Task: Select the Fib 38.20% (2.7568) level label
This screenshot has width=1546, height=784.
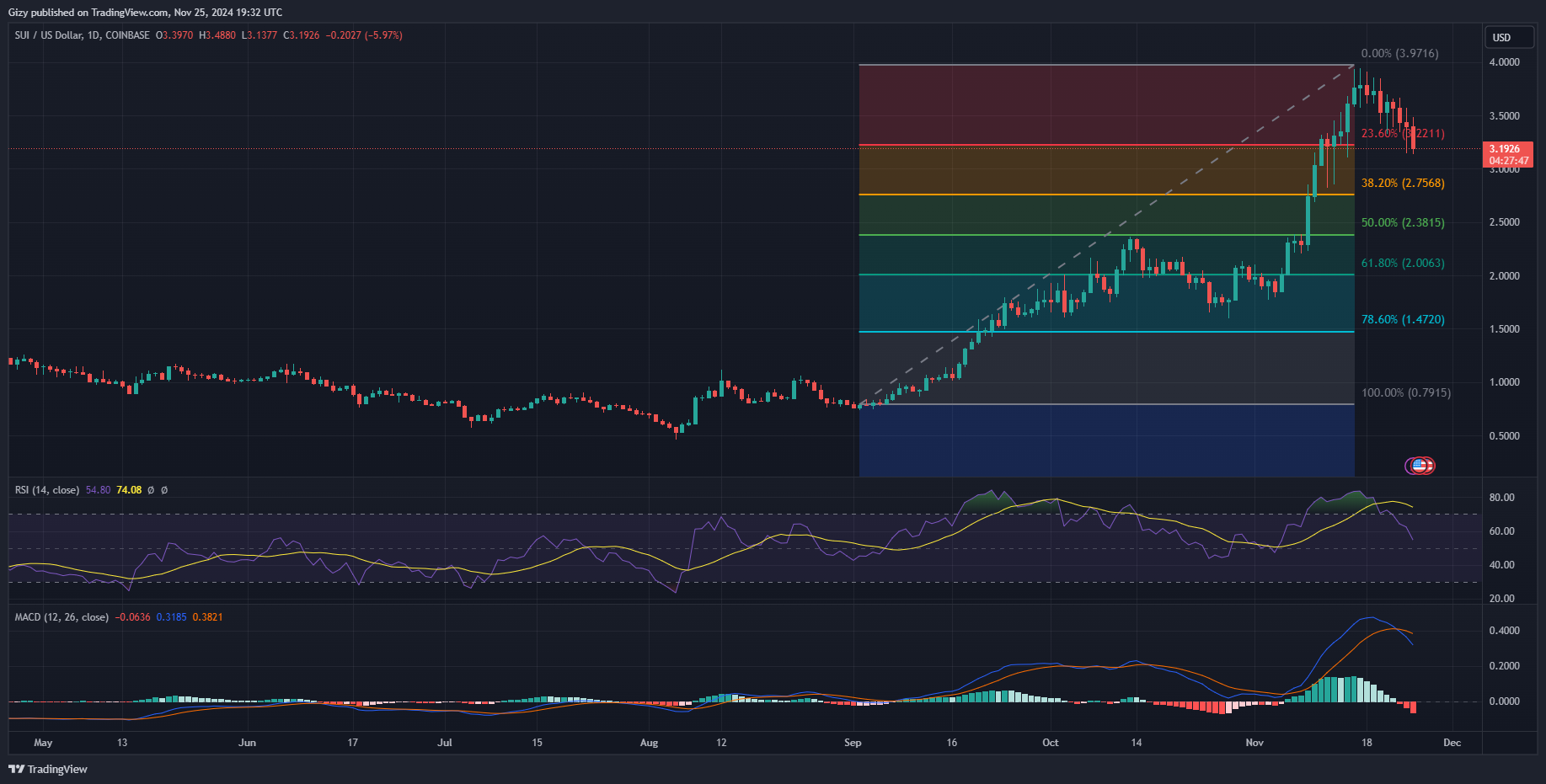Action: click(1403, 183)
